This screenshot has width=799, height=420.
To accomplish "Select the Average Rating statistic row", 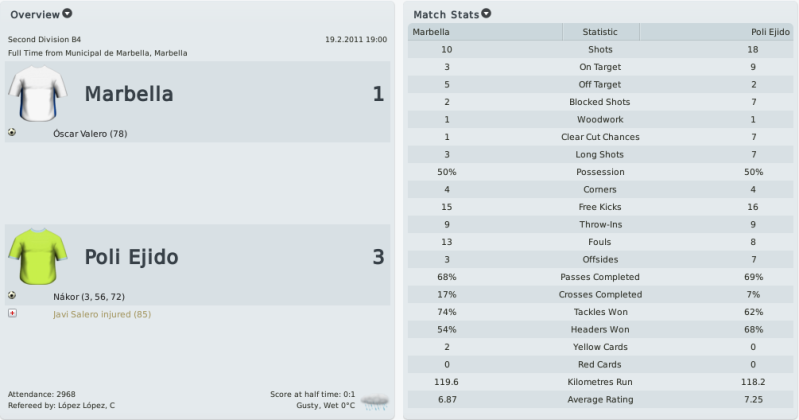I will click(x=600, y=400).
